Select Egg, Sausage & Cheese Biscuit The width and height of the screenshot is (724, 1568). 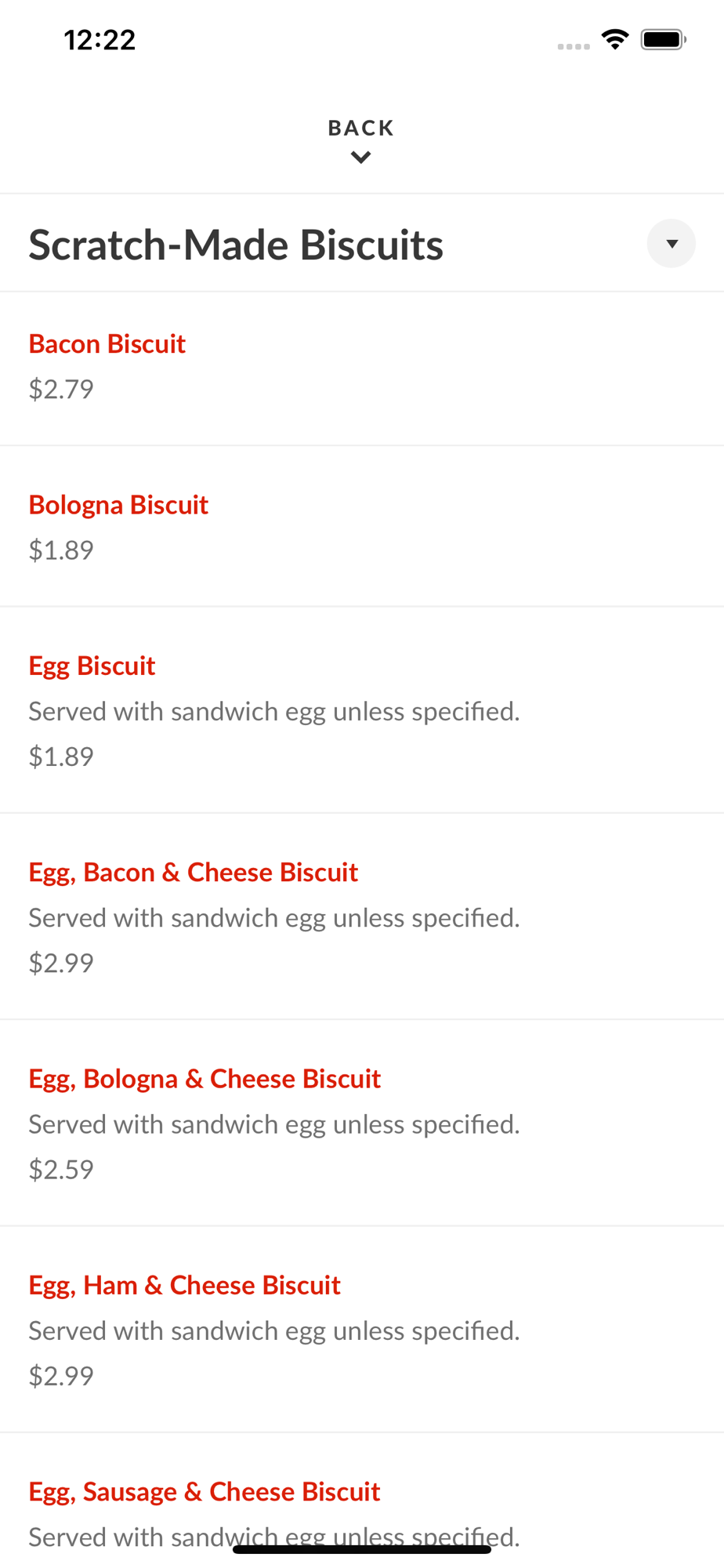tap(204, 1492)
